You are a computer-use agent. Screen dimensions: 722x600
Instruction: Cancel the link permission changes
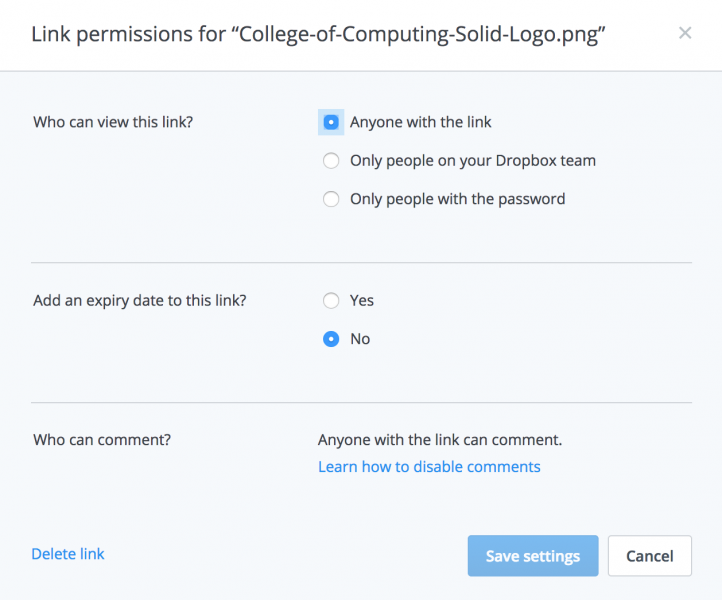click(x=649, y=556)
